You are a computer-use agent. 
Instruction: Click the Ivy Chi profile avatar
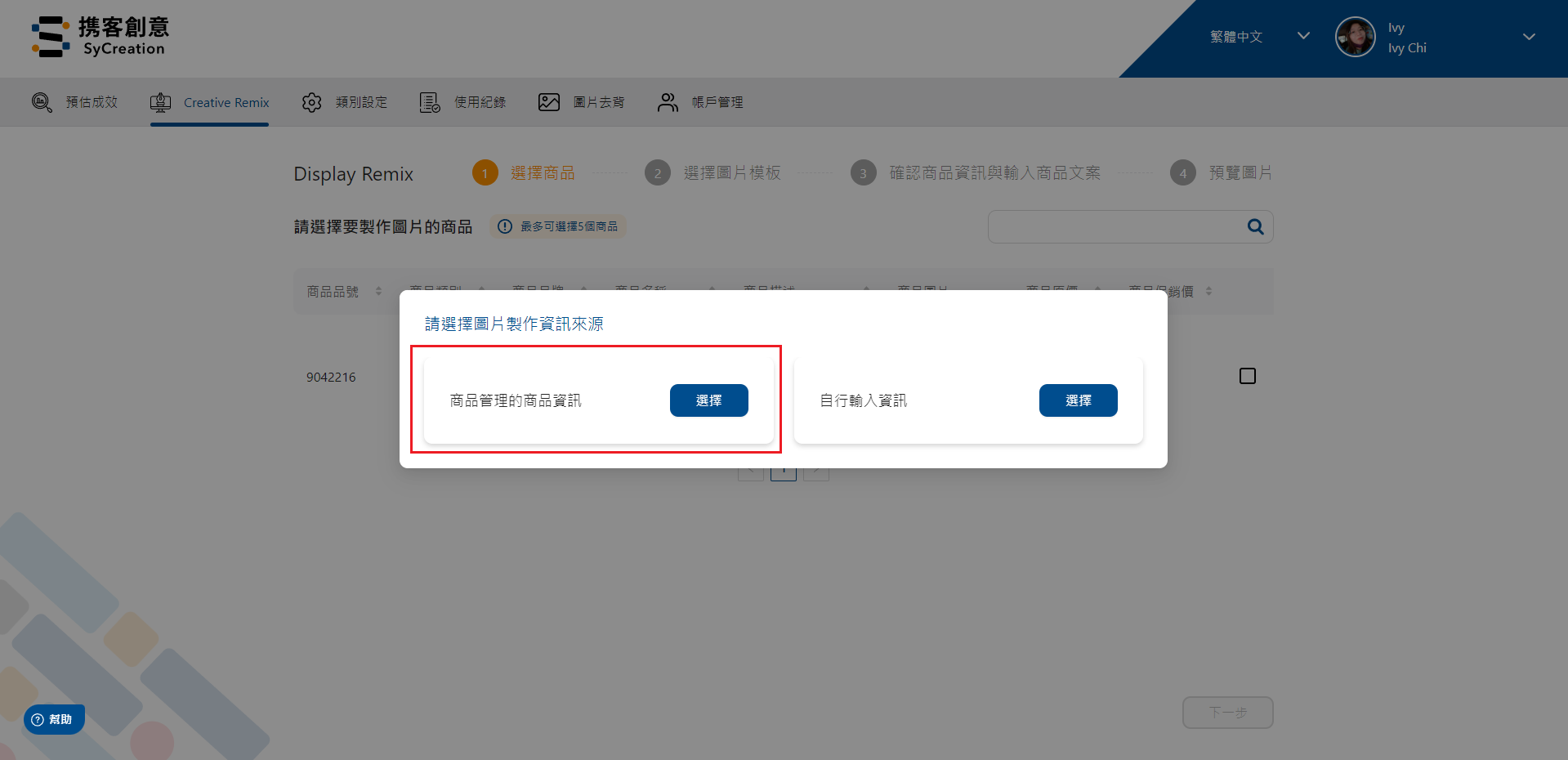1355,37
